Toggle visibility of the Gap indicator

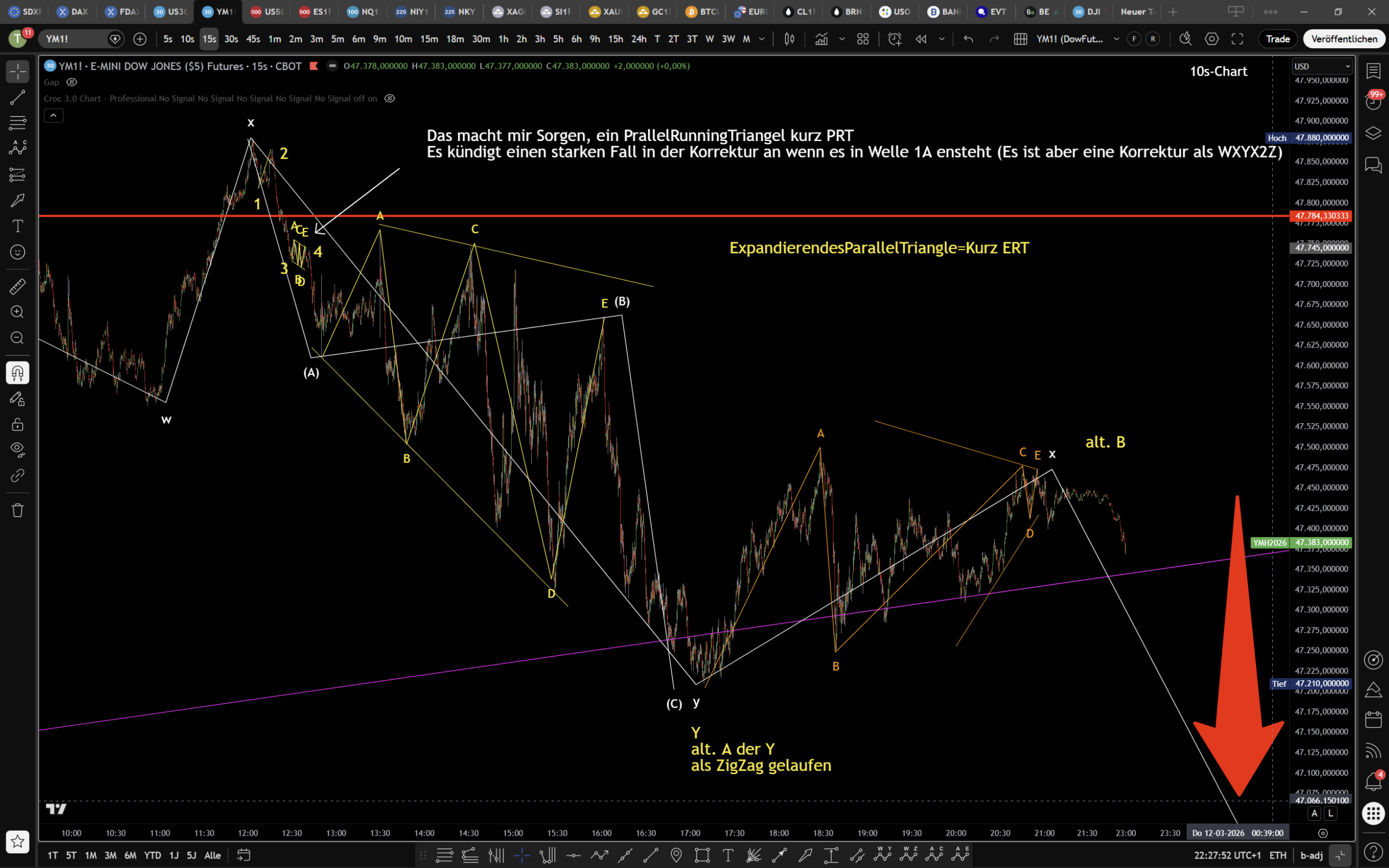(72, 82)
